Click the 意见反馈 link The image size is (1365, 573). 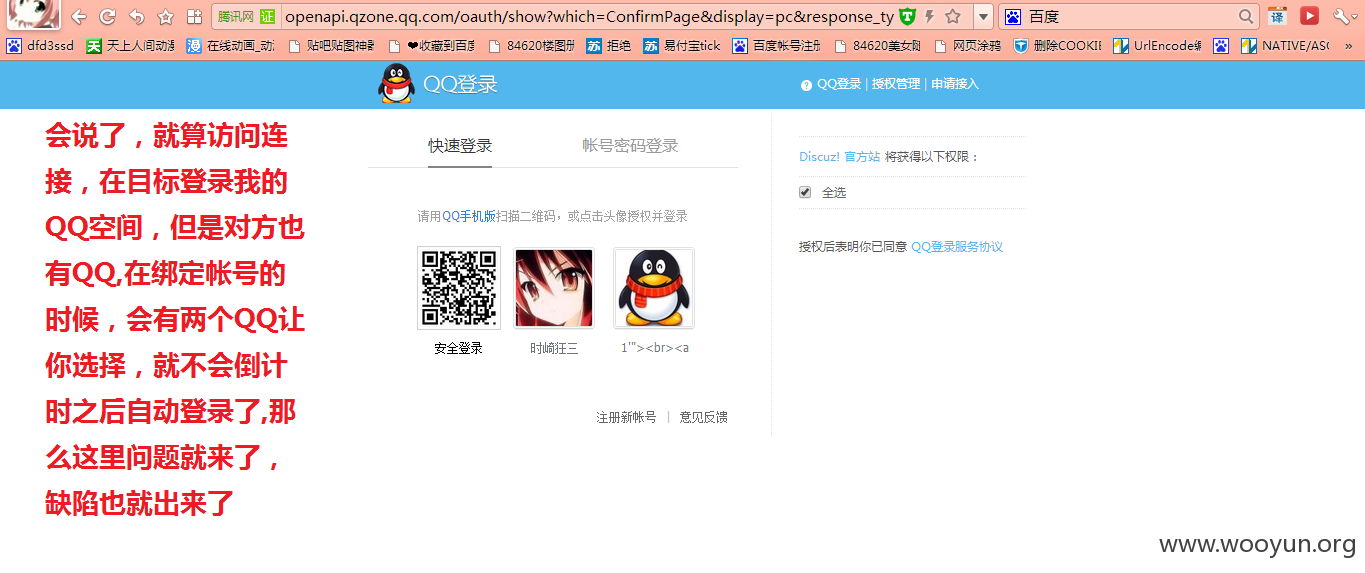tap(704, 417)
